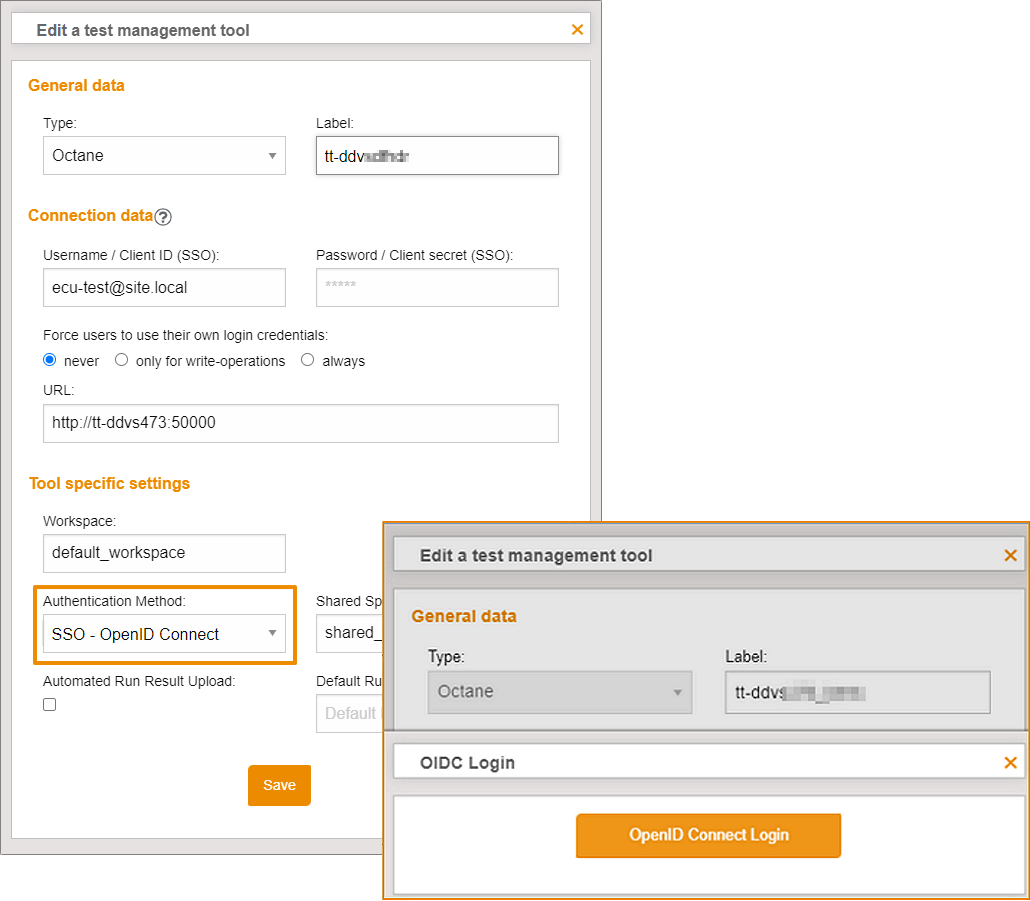The image size is (1030, 901).
Task: Select the 'never' radio option
Action: coord(50,360)
